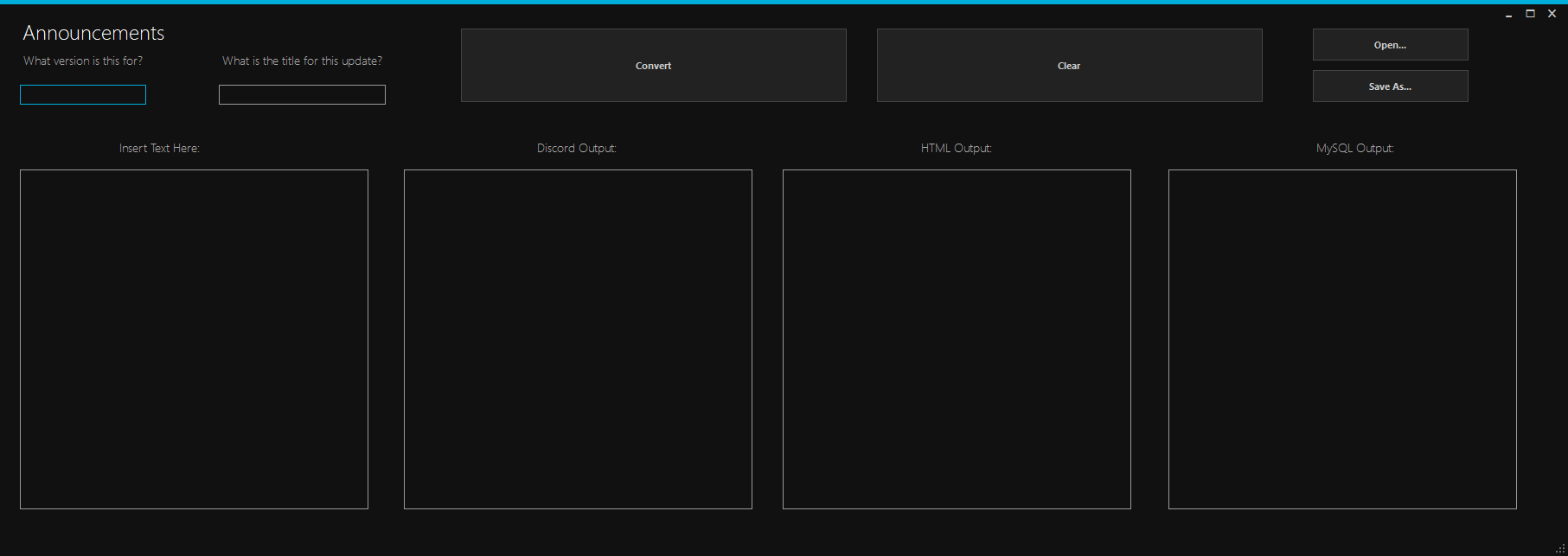The height and width of the screenshot is (556, 1568).
Task: Click inside the Insert Text Here box
Action: point(194,339)
